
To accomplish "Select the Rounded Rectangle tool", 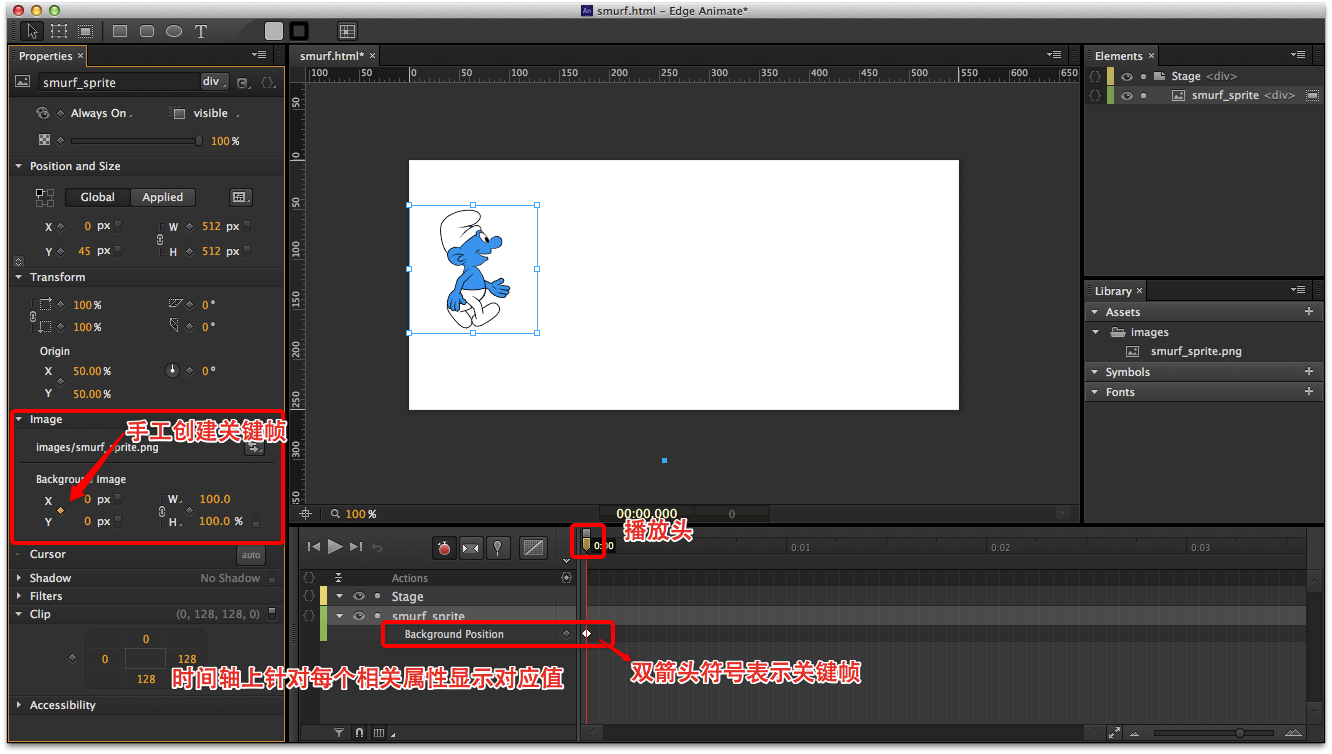I will tap(147, 31).
